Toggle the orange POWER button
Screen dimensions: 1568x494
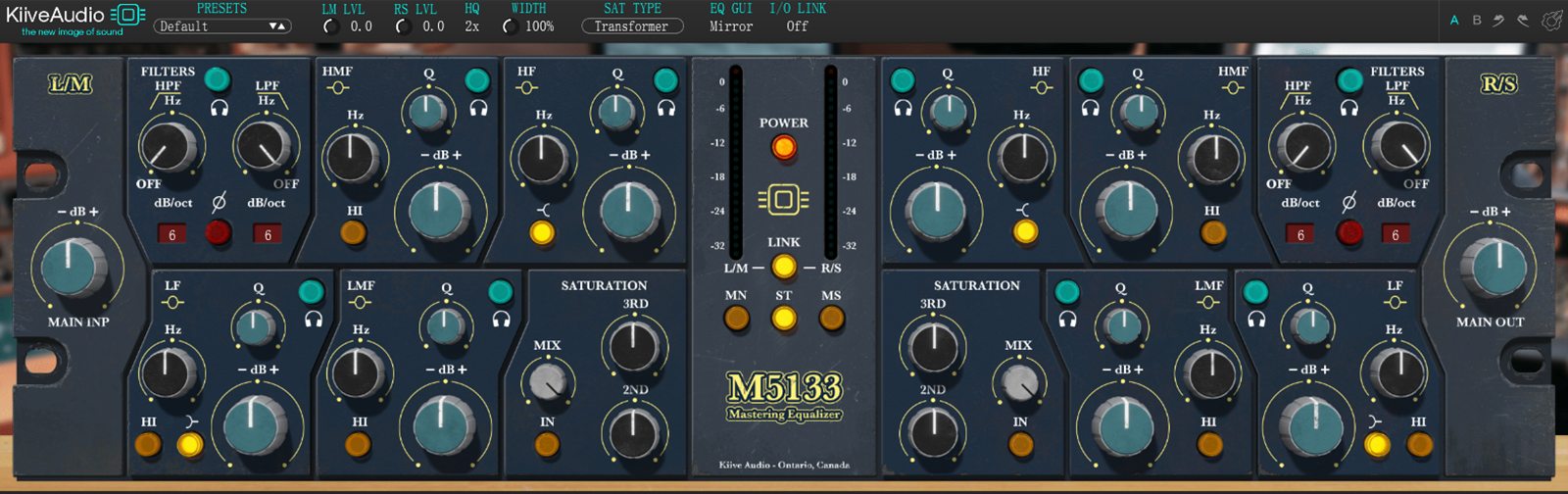point(783,148)
